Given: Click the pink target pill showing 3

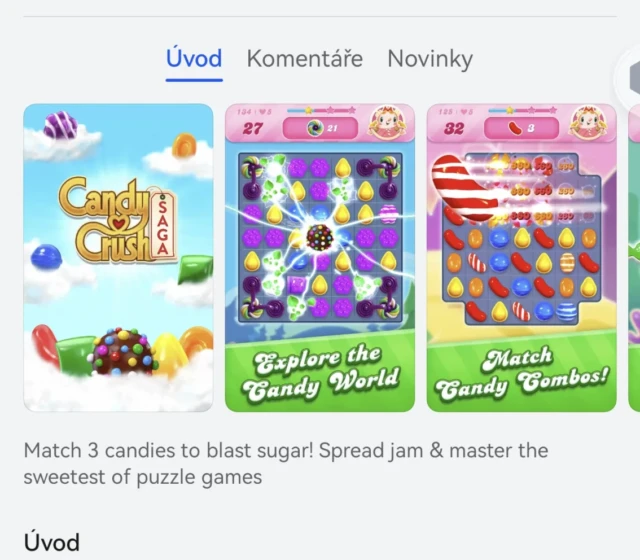Looking at the screenshot, I should (522, 128).
